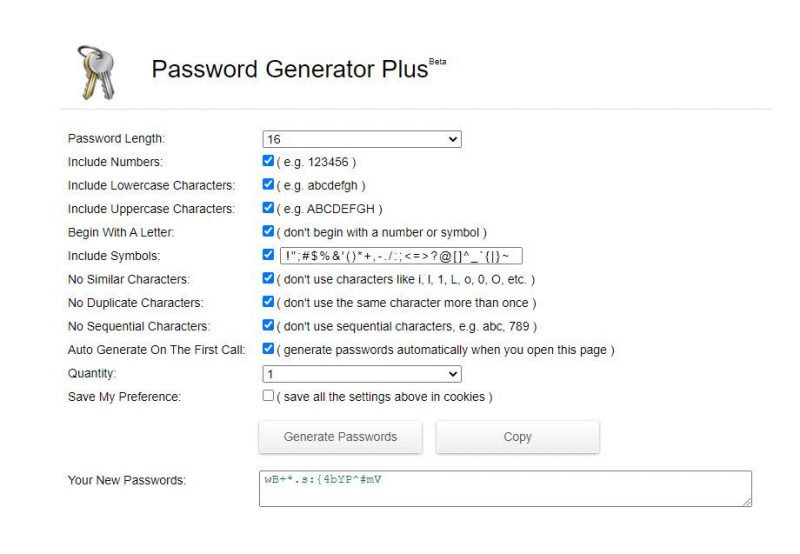Toggle No Duplicate Characters checkbox
800x554 pixels.
pos(268,302)
